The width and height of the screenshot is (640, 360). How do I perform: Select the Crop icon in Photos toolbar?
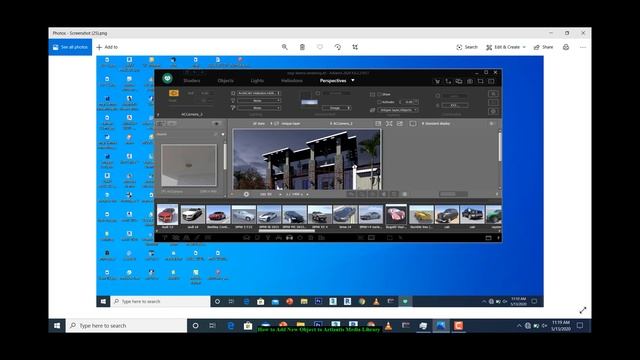(x=355, y=47)
